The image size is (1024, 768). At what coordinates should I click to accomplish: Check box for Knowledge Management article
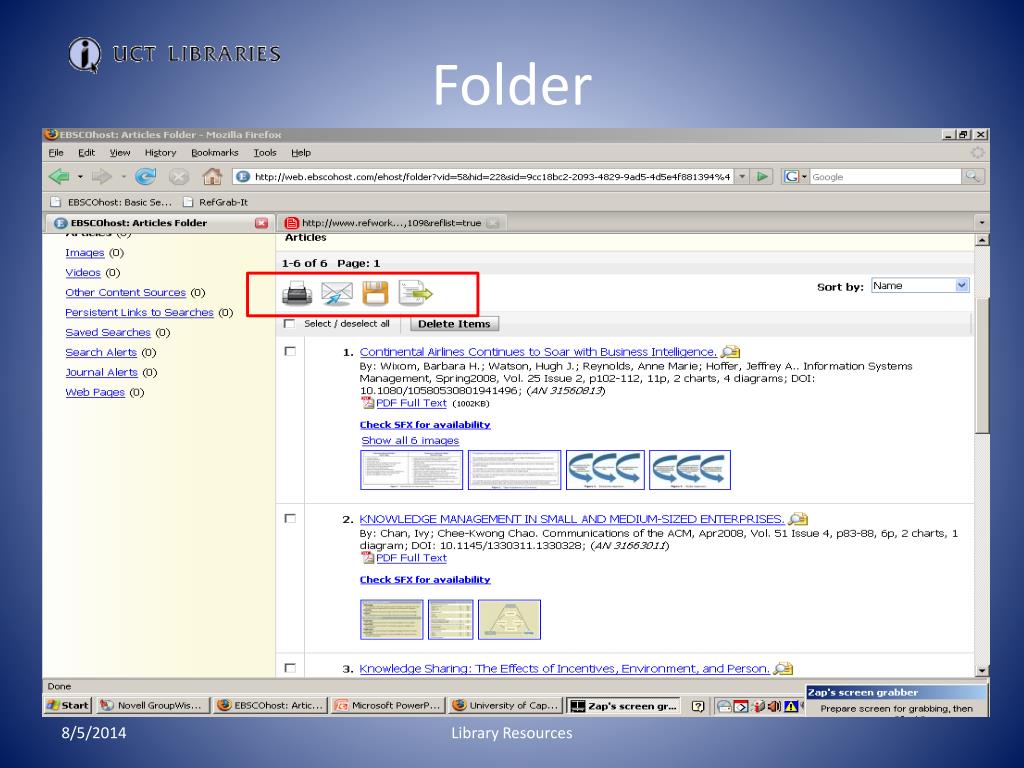[290, 519]
